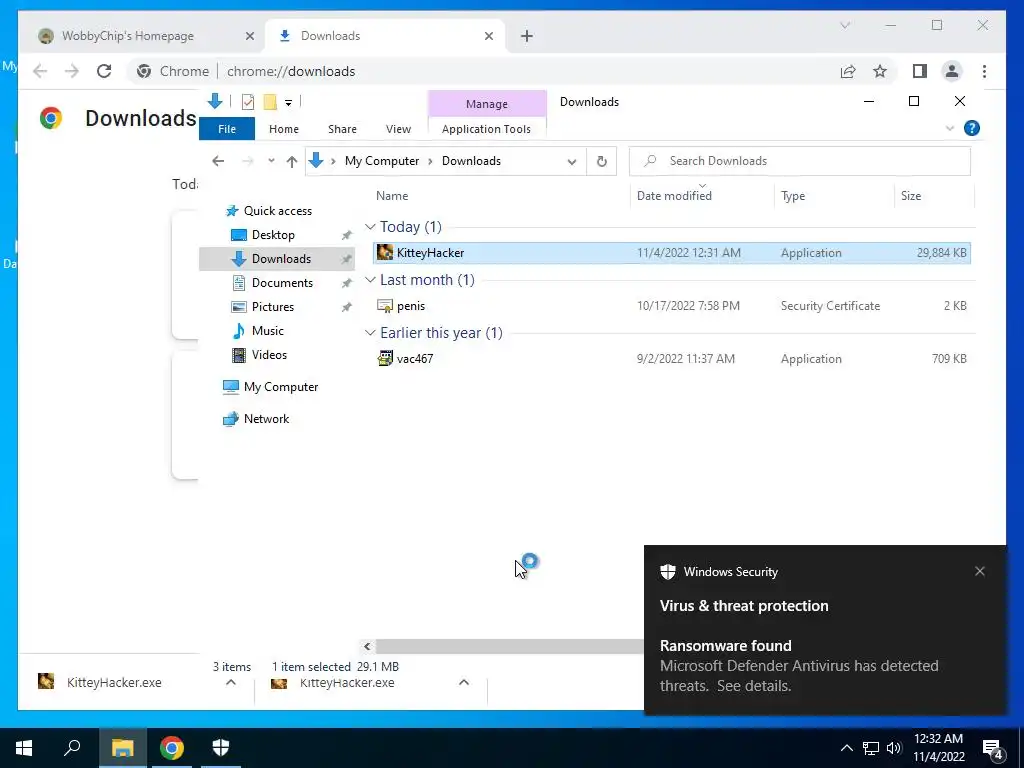Click the volume speaker tray icon
This screenshot has width=1024, height=768.
[x=894, y=748]
